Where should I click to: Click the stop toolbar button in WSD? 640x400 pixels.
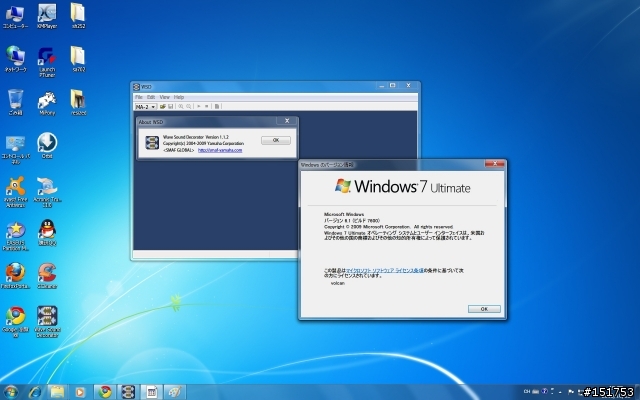pos(207,107)
